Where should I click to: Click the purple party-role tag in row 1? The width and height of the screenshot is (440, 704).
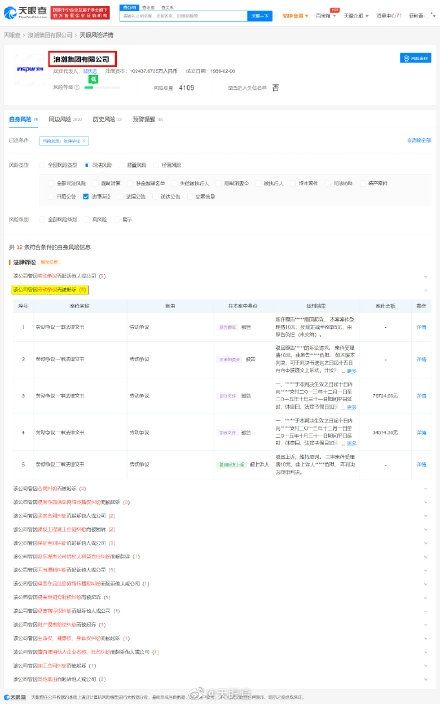tap(227, 327)
